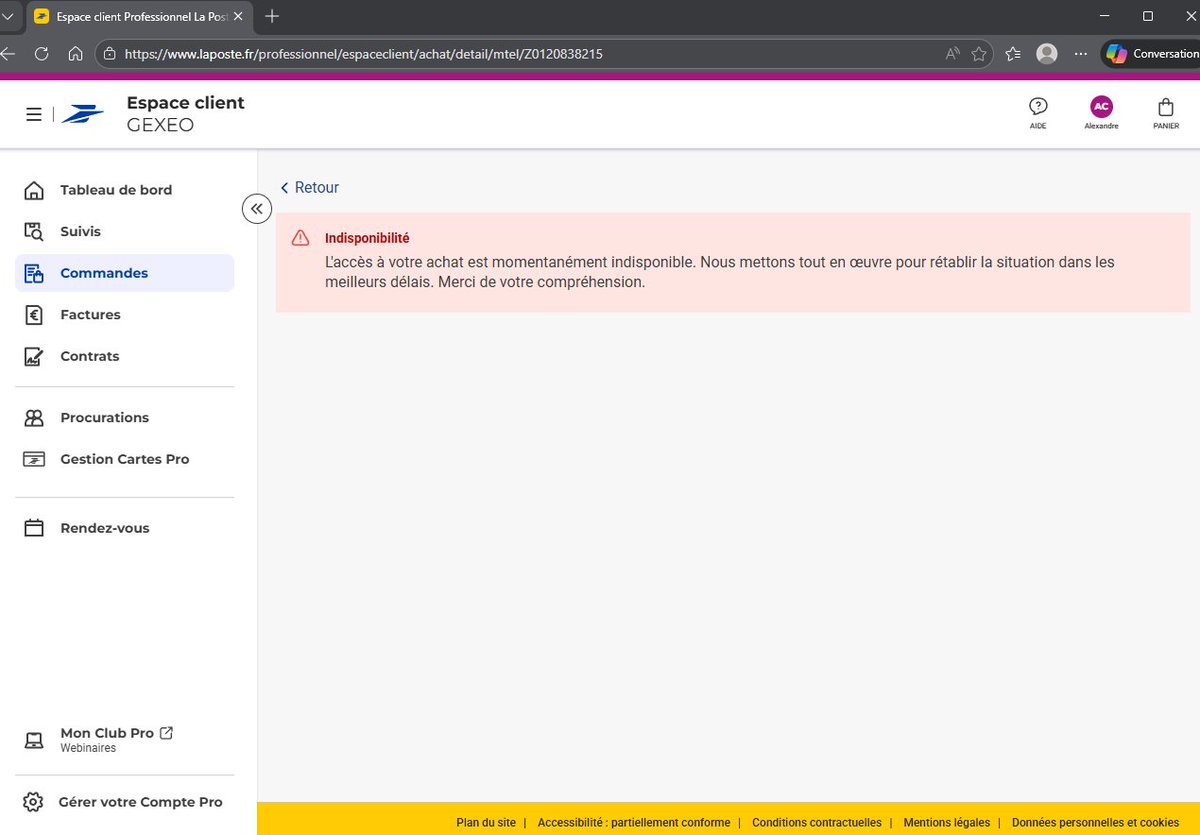Open the PANIER shopping cart
This screenshot has height=835, width=1200.
(x=1166, y=110)
